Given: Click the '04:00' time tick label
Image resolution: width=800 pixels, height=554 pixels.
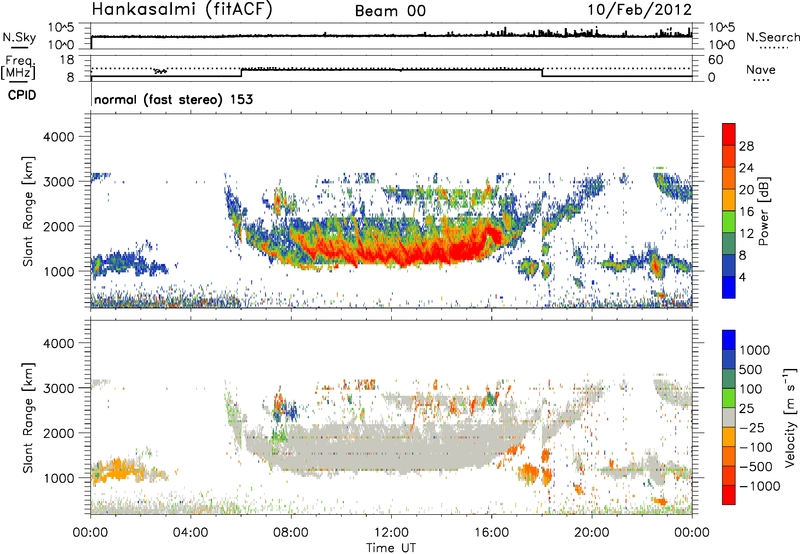Looking at the screenshot, I should pyautogui.click(x=190, y=533).
